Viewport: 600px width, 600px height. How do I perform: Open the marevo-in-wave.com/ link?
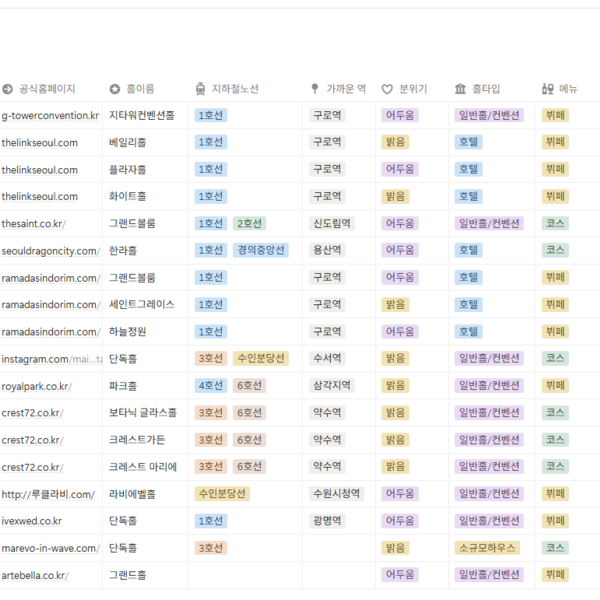pos(51,548)
